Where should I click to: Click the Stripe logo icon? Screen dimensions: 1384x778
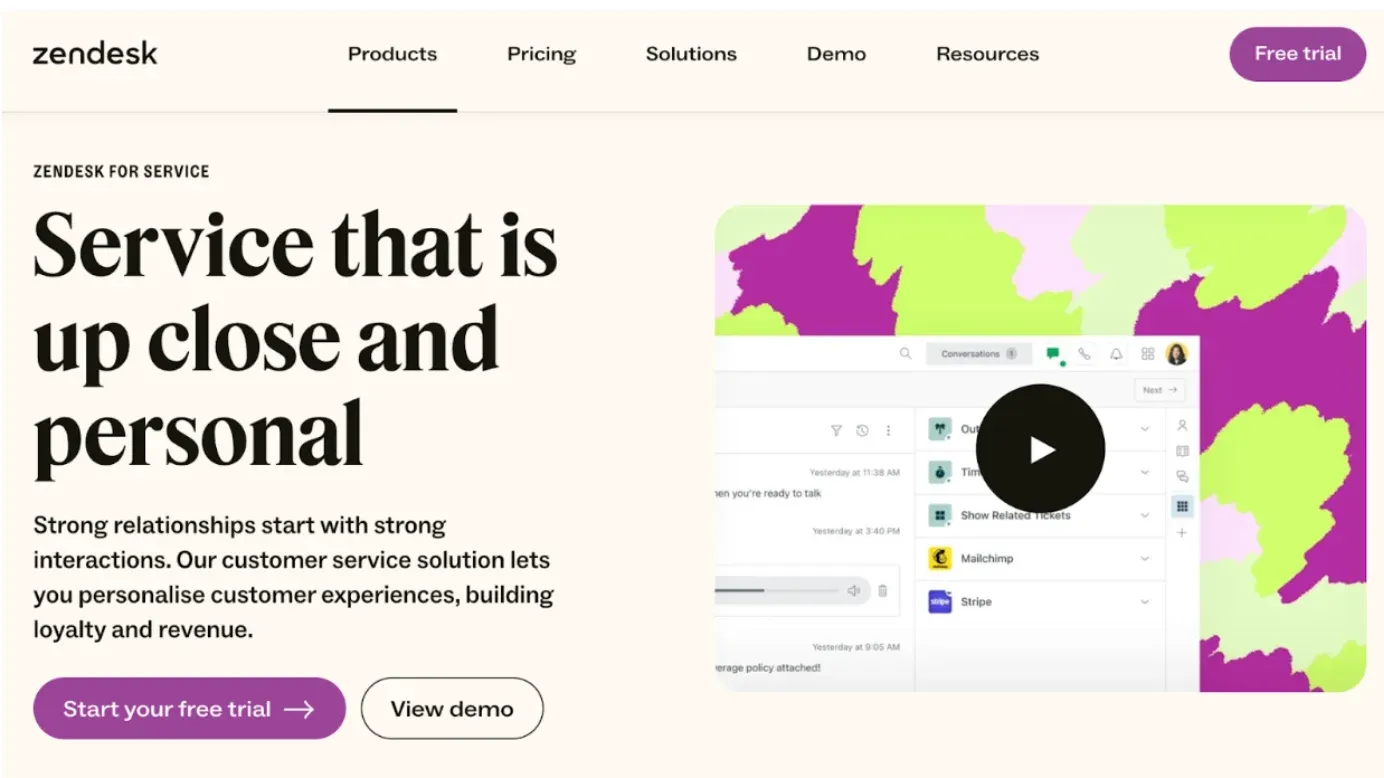(x=939, y=602)
